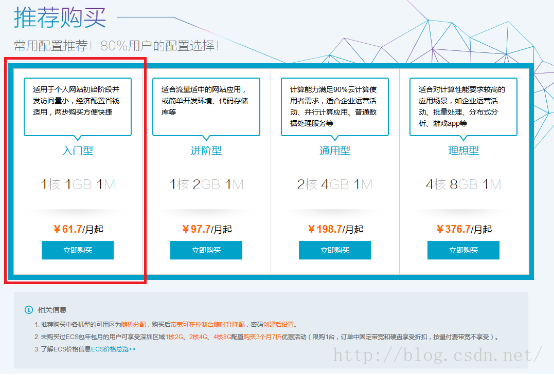Click the 2核 4GB 1M configuration text
This screenshot has height=375, width=554.
335,184
